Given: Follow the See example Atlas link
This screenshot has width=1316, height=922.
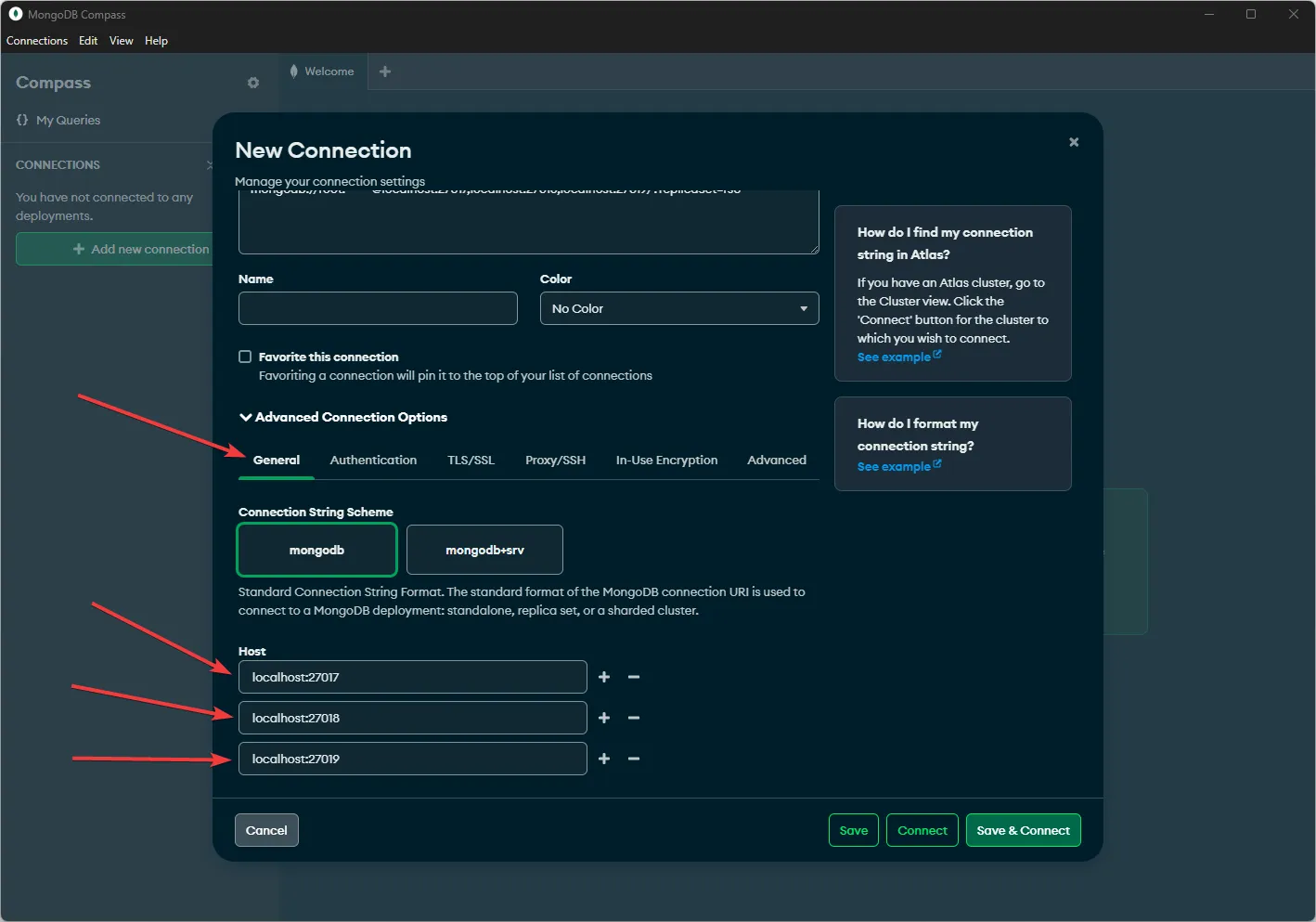Looking at the screenshot, I should click(893, 357).
